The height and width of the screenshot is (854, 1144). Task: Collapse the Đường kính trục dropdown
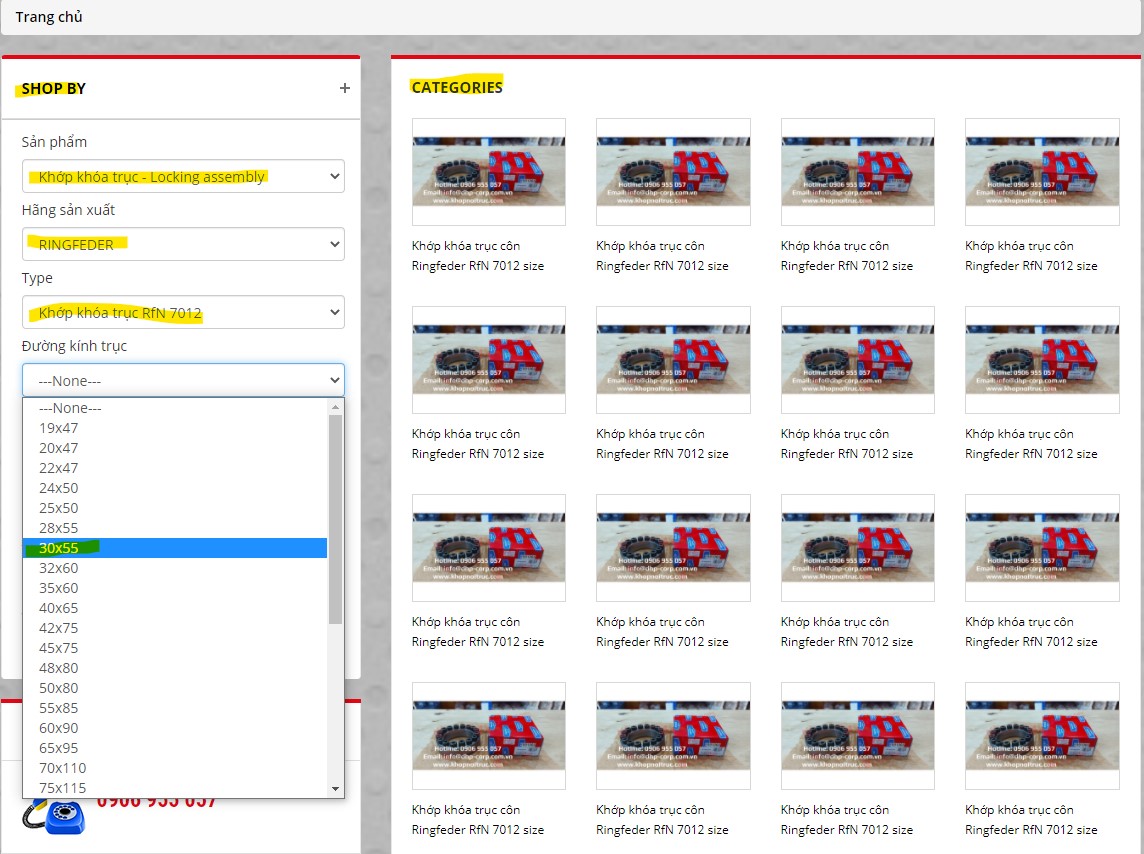pyautogui.click(x=183, y=380)
